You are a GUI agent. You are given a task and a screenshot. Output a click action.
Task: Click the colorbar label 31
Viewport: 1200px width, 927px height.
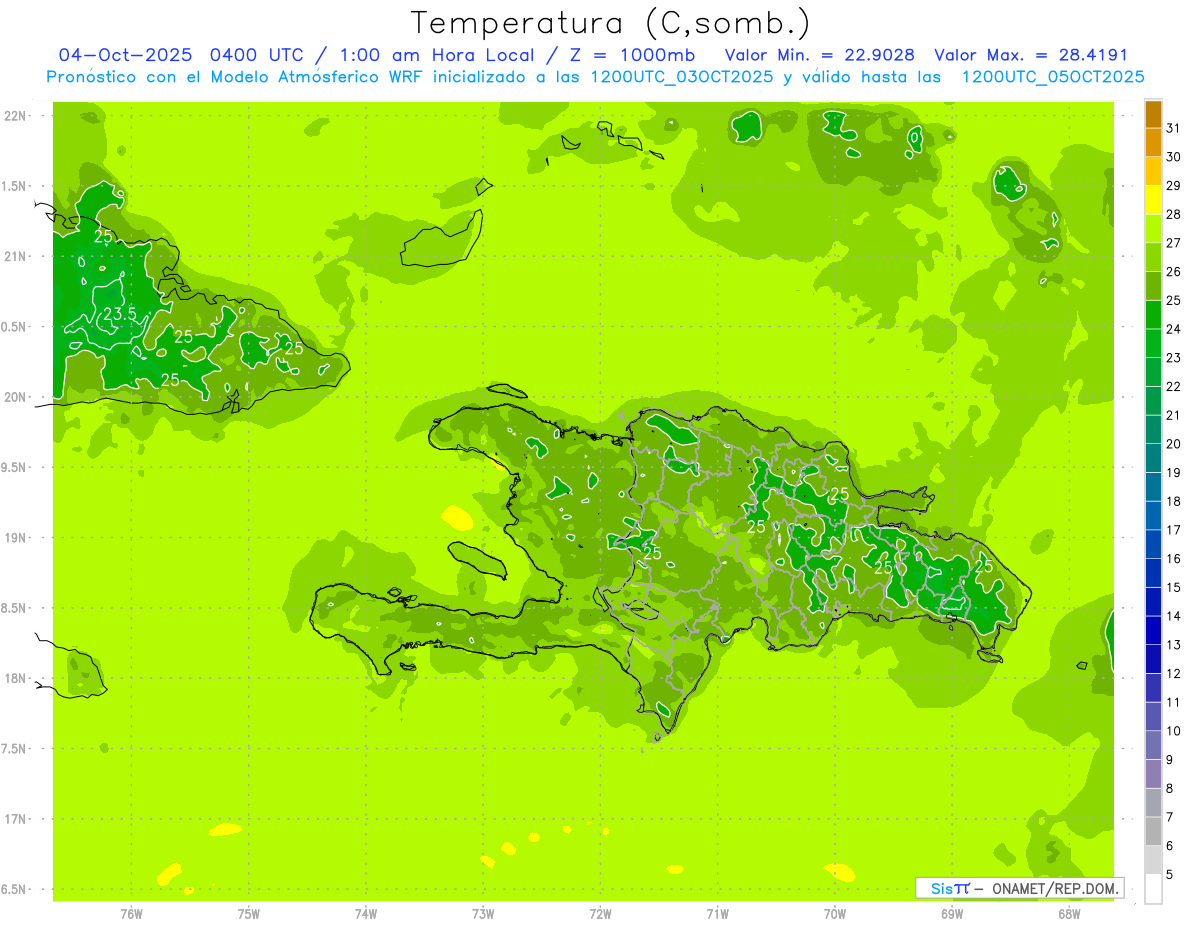[1173, 128]
